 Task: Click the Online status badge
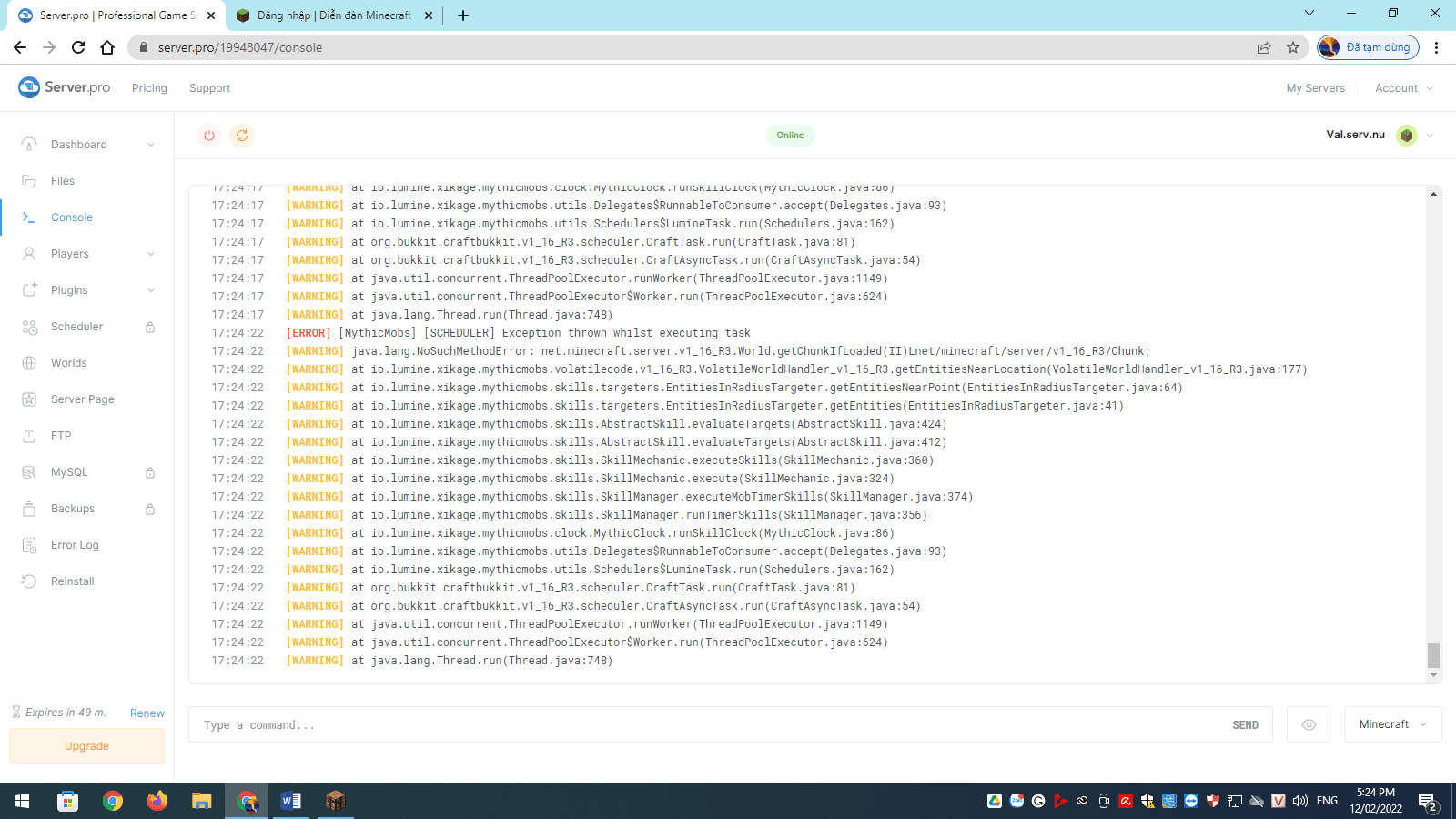click(790, 136)
